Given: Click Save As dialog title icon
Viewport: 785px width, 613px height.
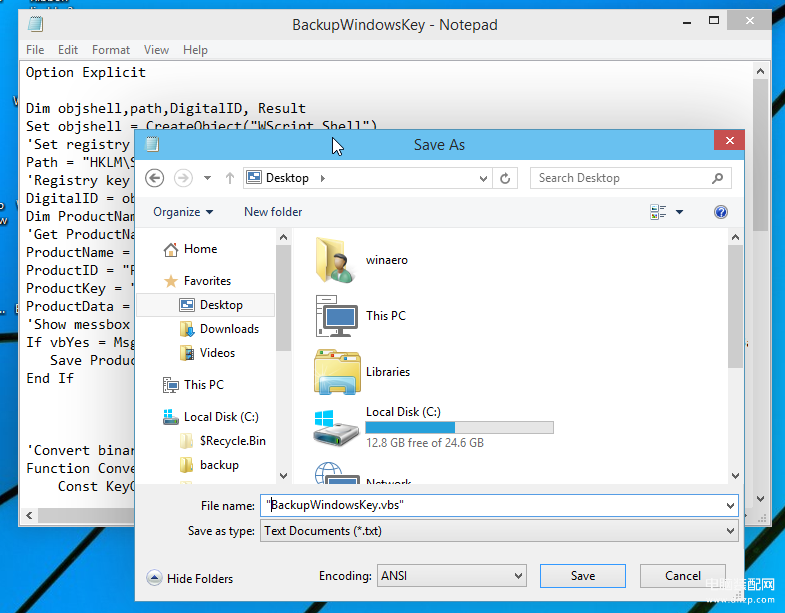Looking at the screenshot, I should coord(152,144).
